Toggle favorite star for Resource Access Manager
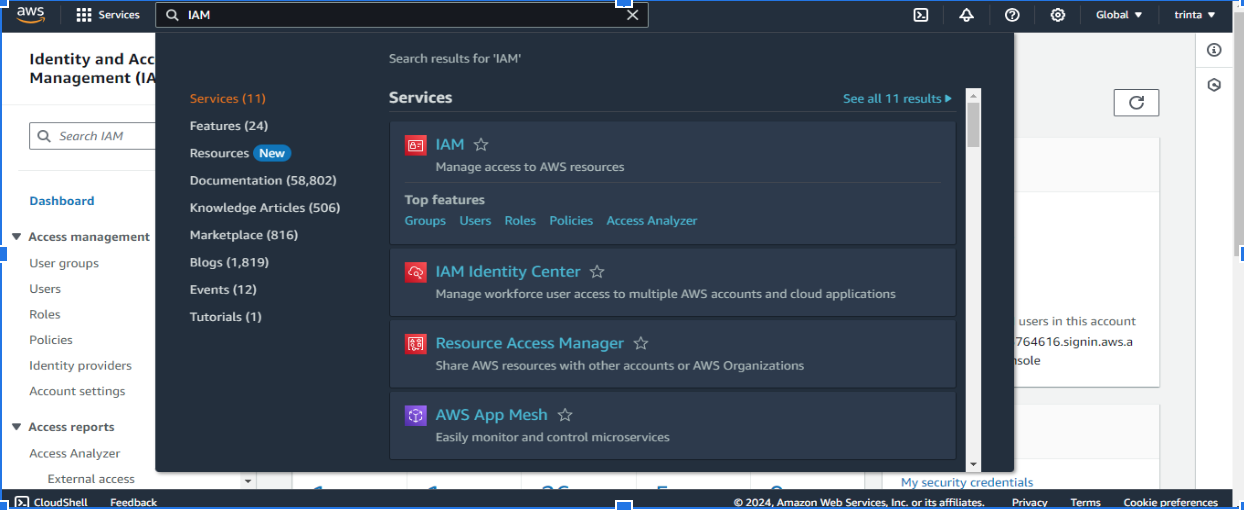The image size is (1244, 510). (x=641, y=344)
